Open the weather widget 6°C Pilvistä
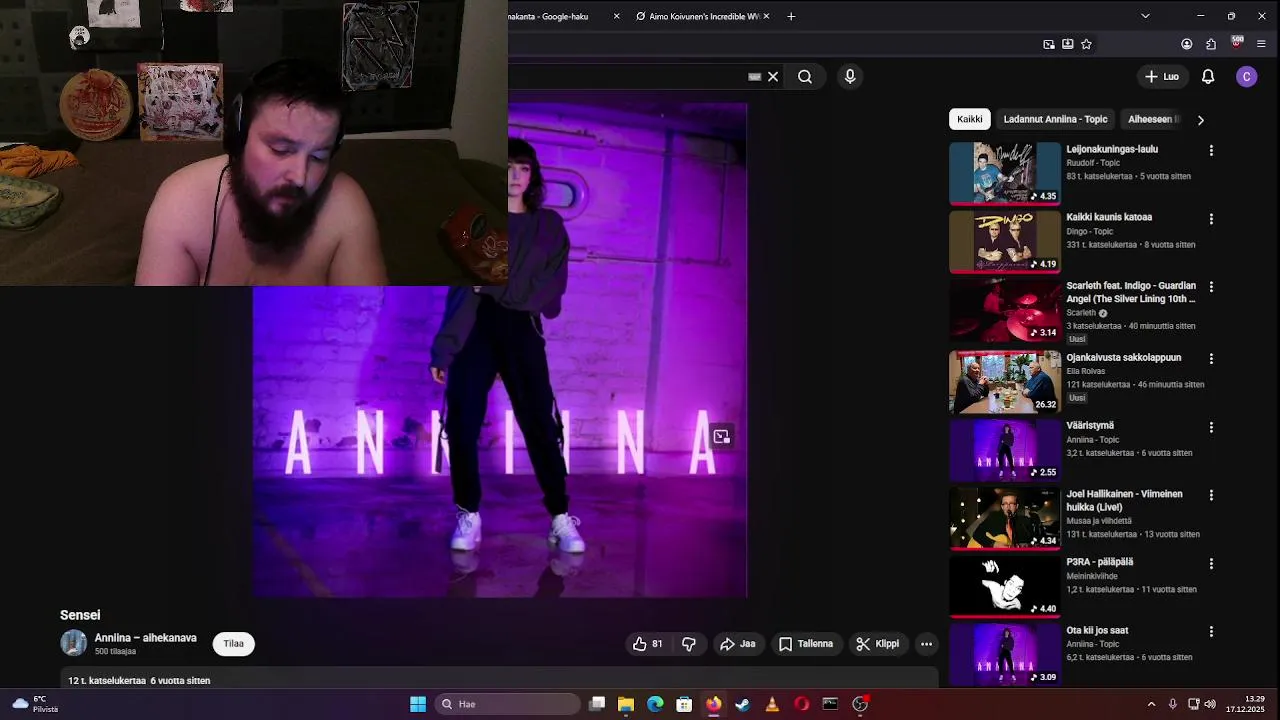 point(35,704)
